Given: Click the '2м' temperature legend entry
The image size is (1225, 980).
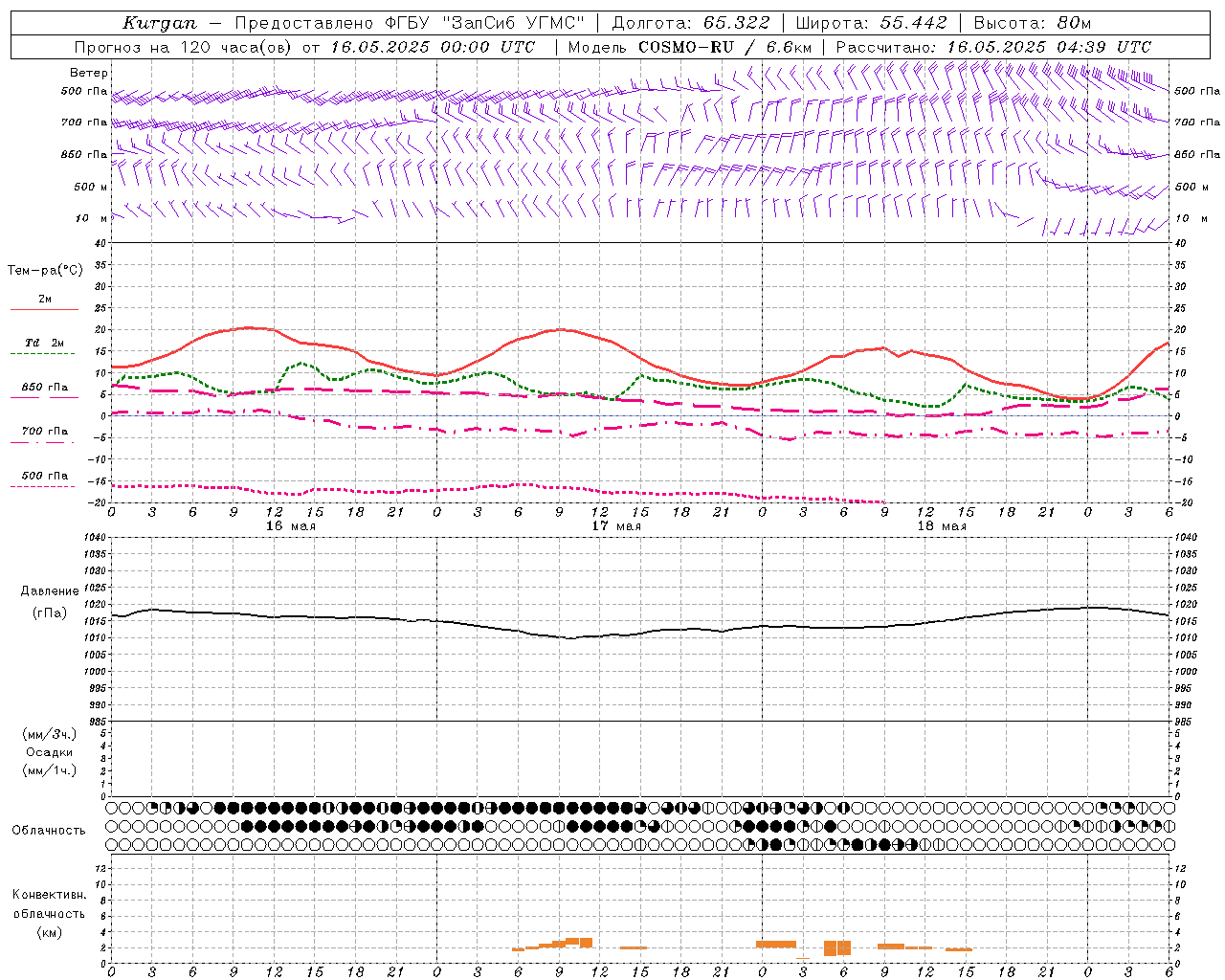Looking at the screenshot, I should [44, 300].
